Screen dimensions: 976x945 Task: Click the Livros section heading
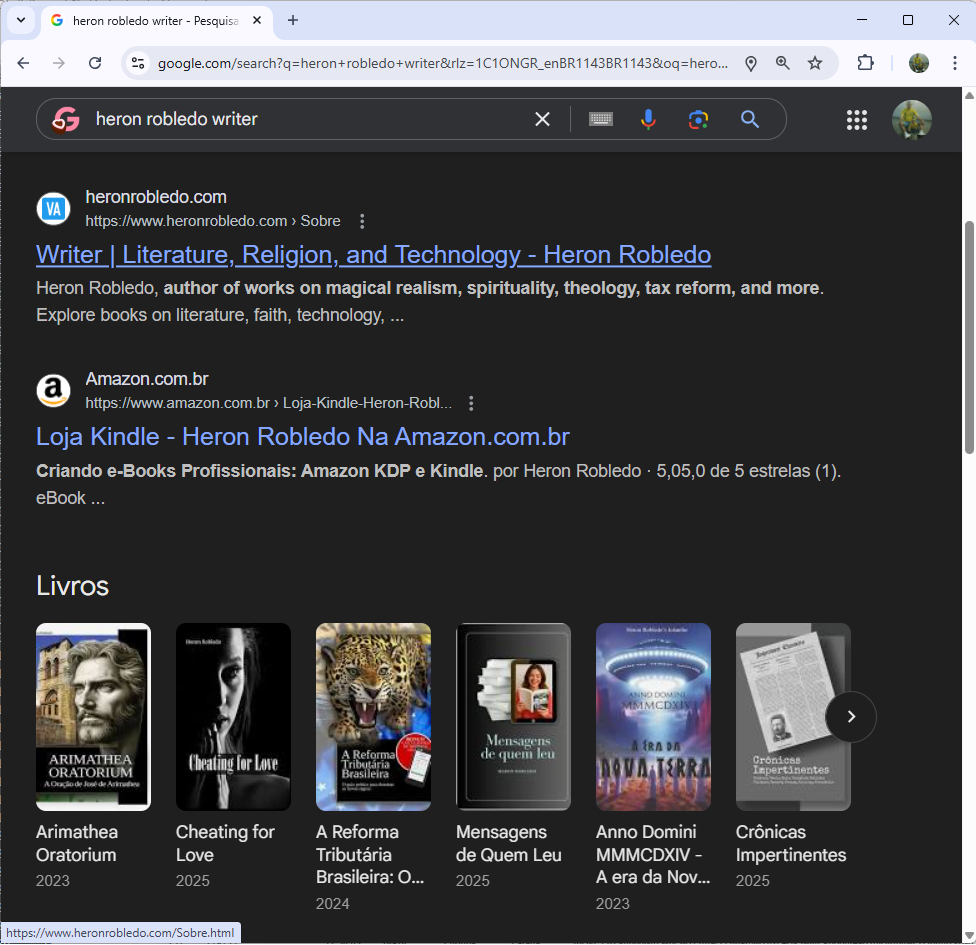72,586
